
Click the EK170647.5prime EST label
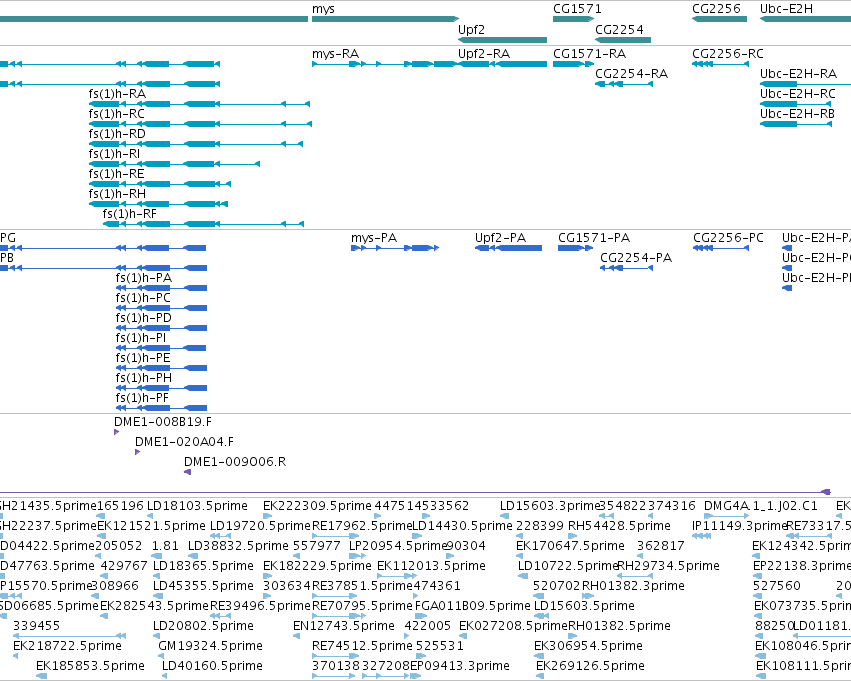tap(570, 546)
